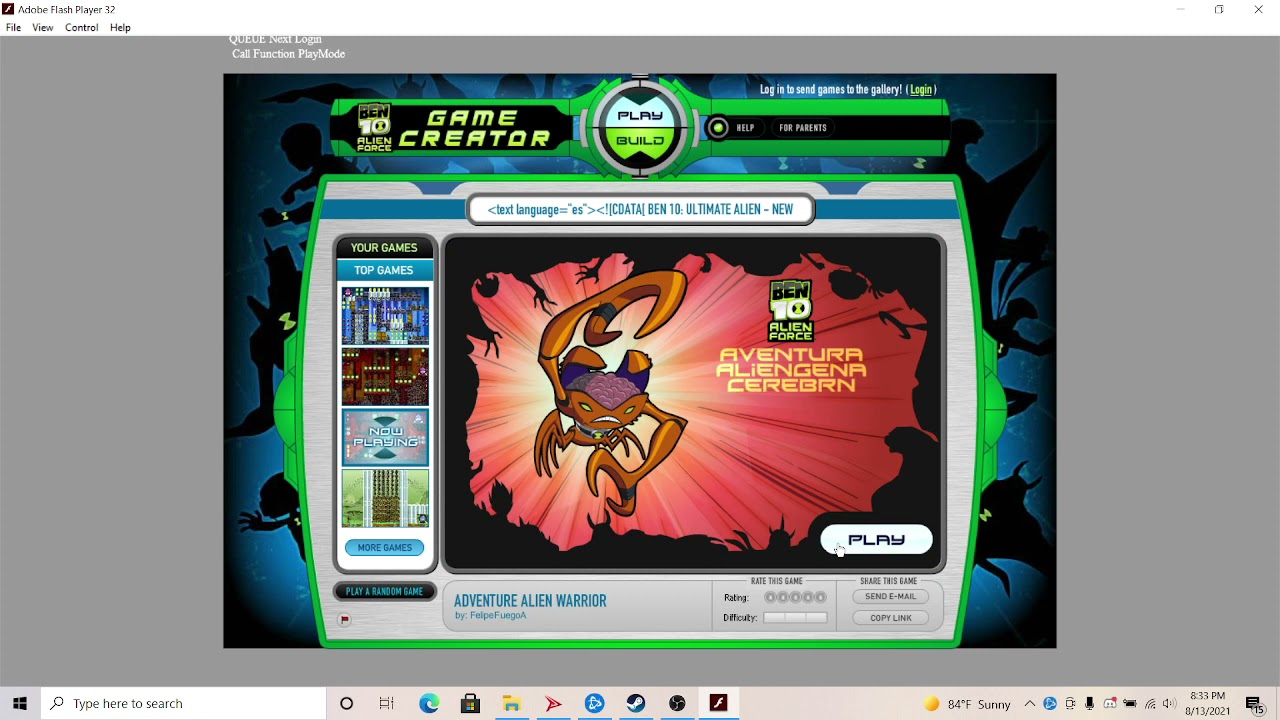Click the Login link
This screenshot has height=720, width=1280.
click(x=921, y=89)
